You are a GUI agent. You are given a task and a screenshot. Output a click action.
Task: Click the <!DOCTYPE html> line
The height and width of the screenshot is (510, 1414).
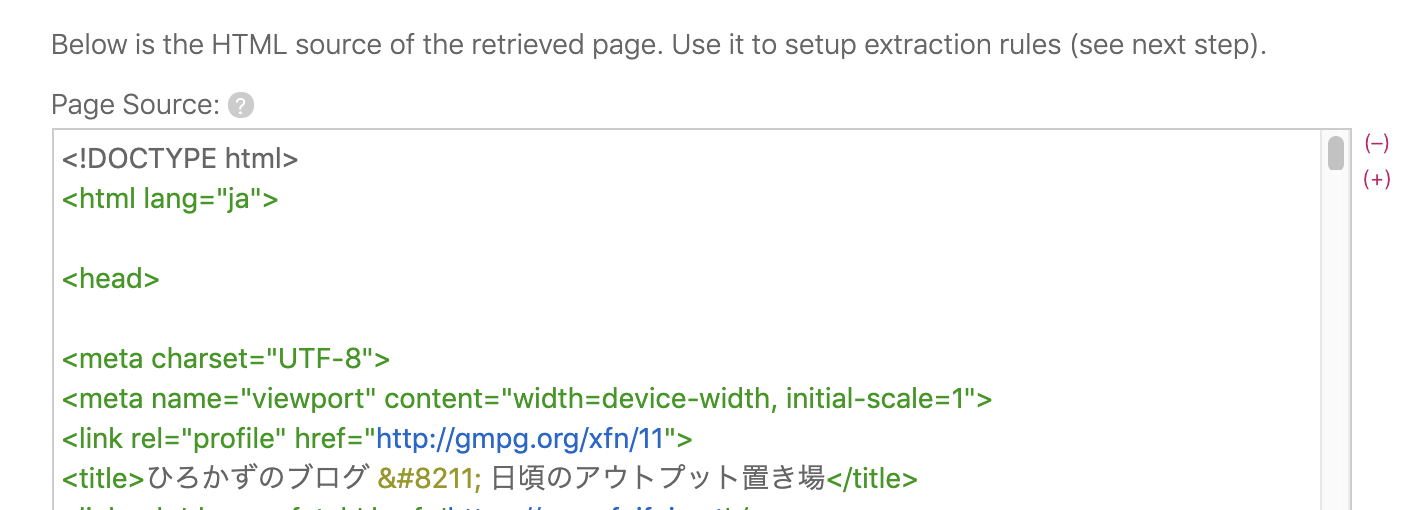tap(180, 159)
